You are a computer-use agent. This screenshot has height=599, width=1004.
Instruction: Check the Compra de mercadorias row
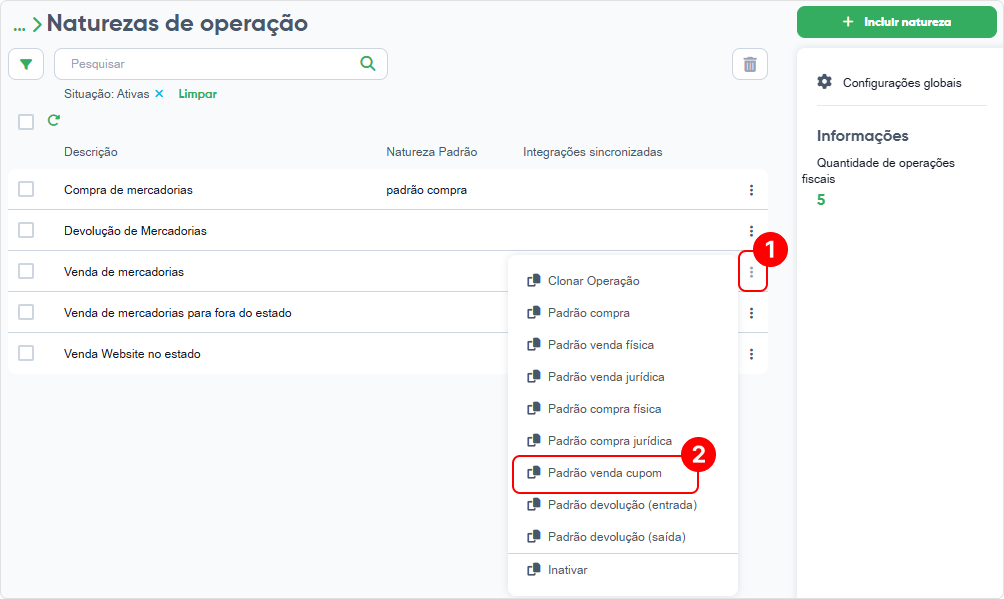(x=26, y=189)
